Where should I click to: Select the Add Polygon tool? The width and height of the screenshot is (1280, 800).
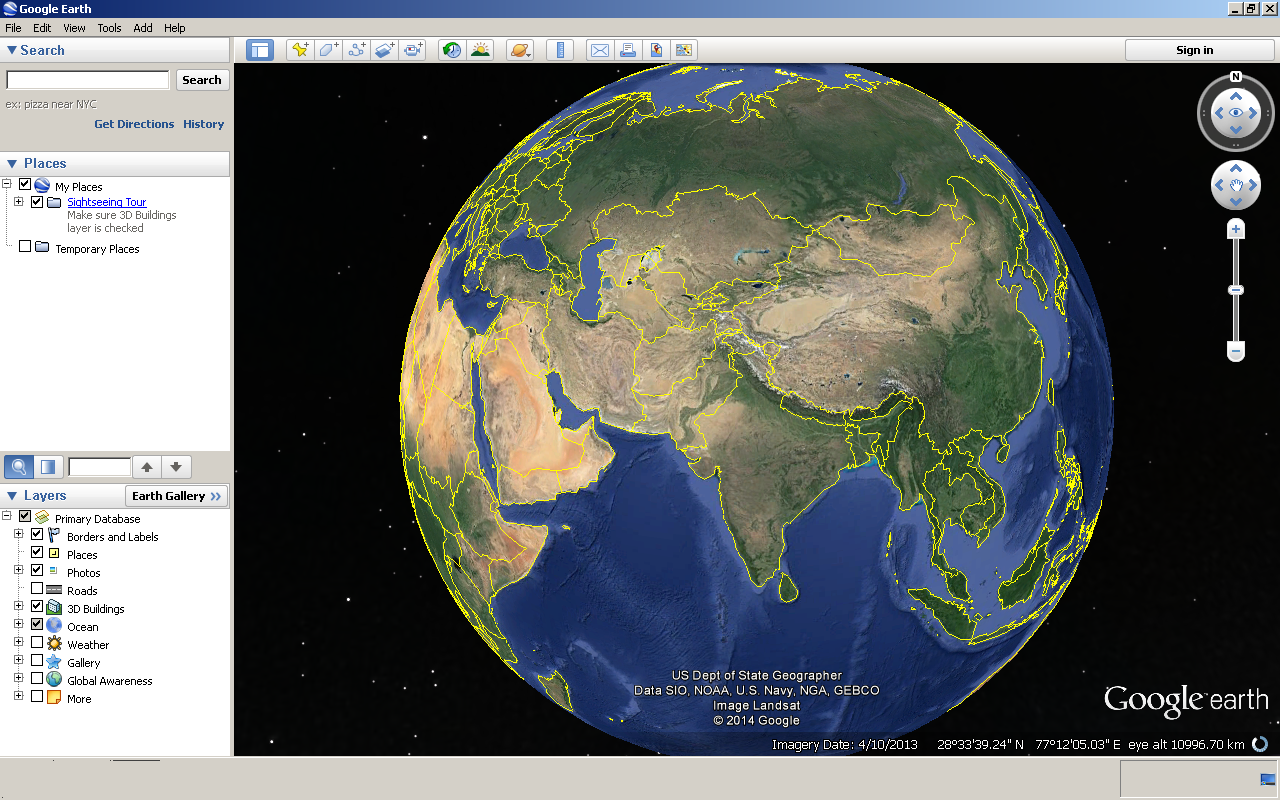coord(328,50)
